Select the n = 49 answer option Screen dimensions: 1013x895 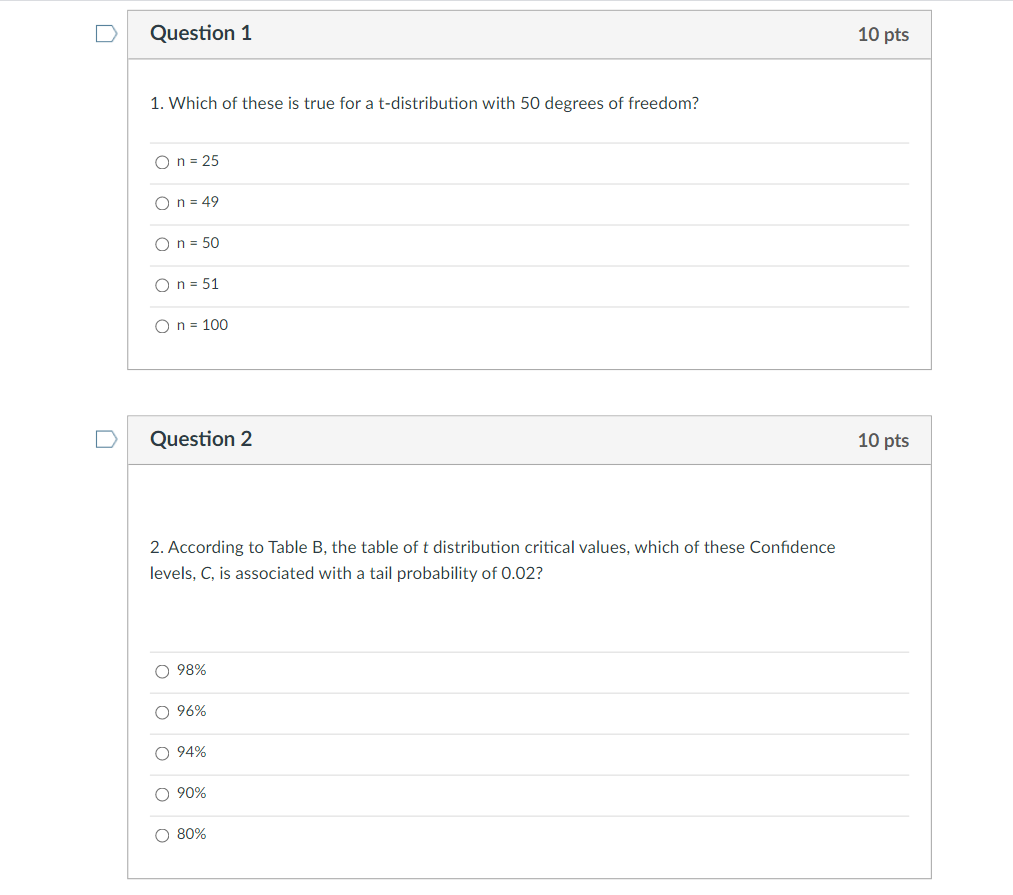[x=162, y=202]
